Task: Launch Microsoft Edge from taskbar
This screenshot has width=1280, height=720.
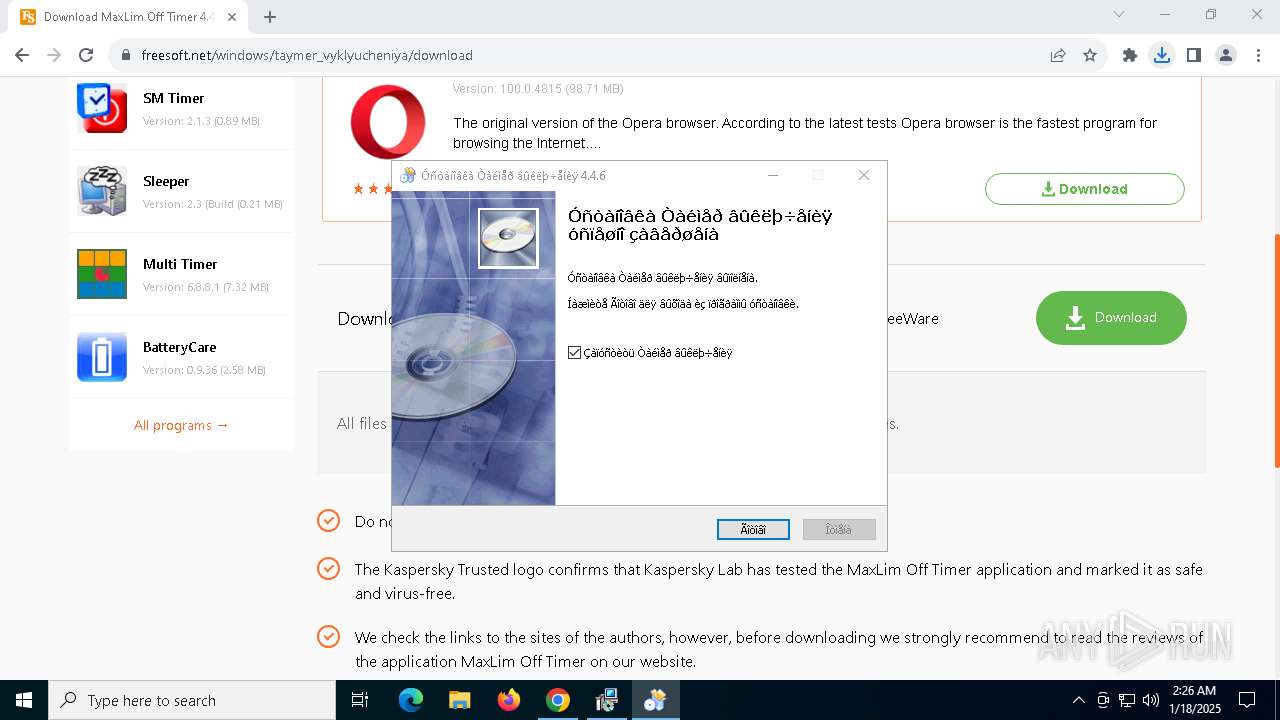Action: [411, 700]
